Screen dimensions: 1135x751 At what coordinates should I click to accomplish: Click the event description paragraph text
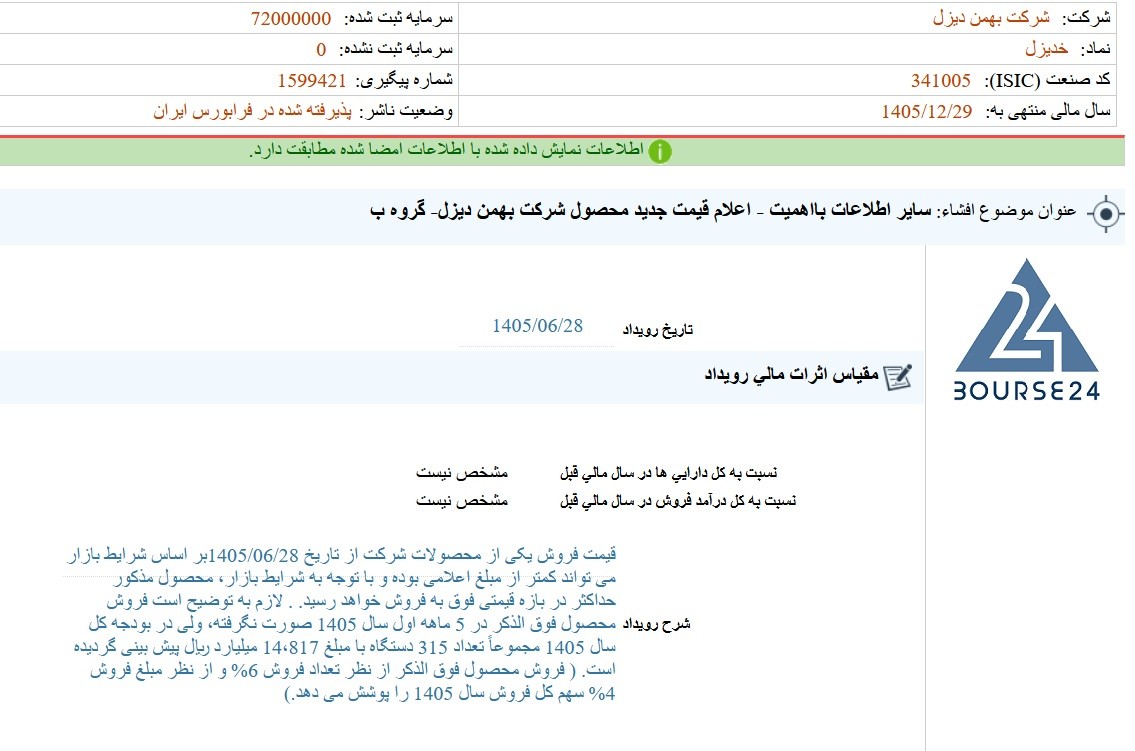click(x=341, y=624)
